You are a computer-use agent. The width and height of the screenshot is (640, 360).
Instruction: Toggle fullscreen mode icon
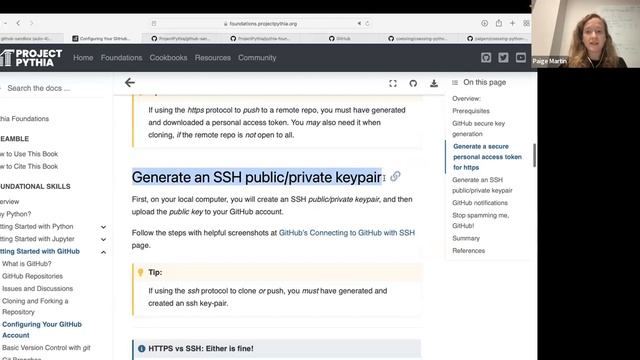coord(393,83)
